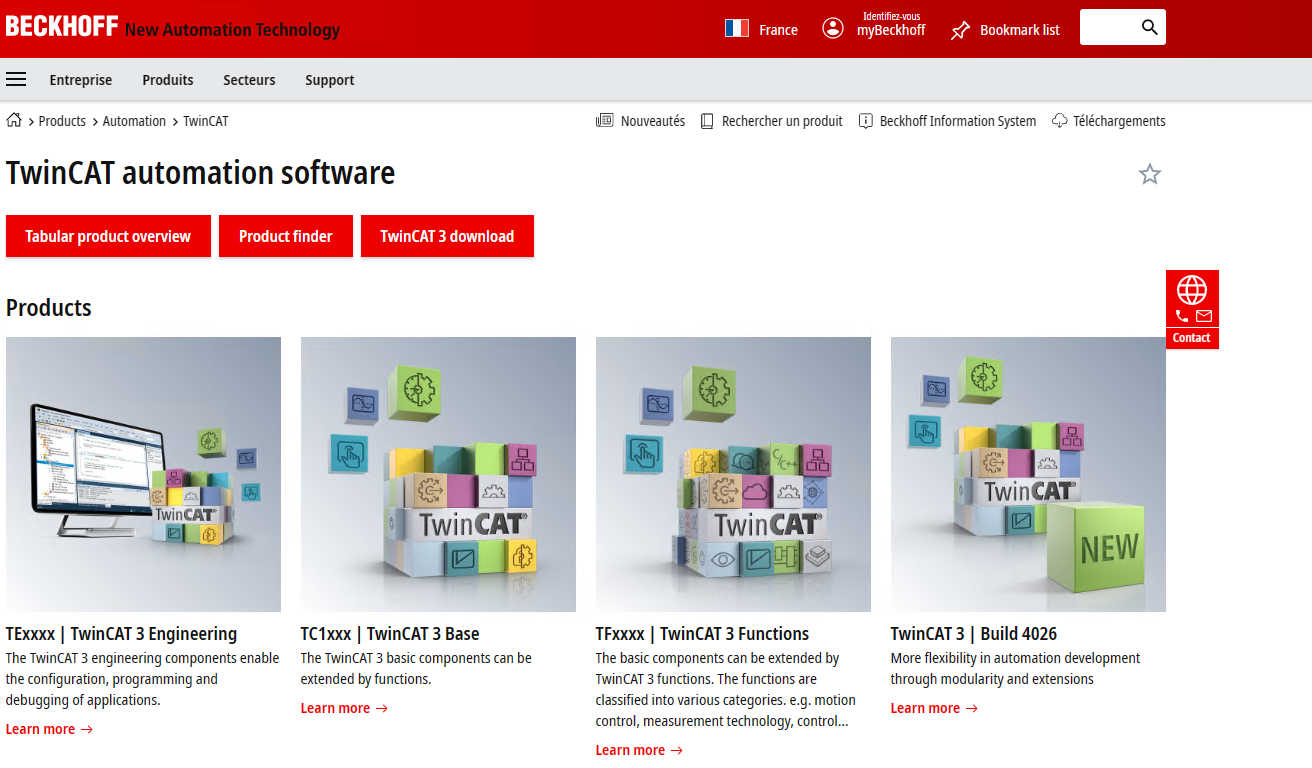Click the Rechercher un produit link text
The height and width of the screenshot is (768, 1312).
coord(782,121)
